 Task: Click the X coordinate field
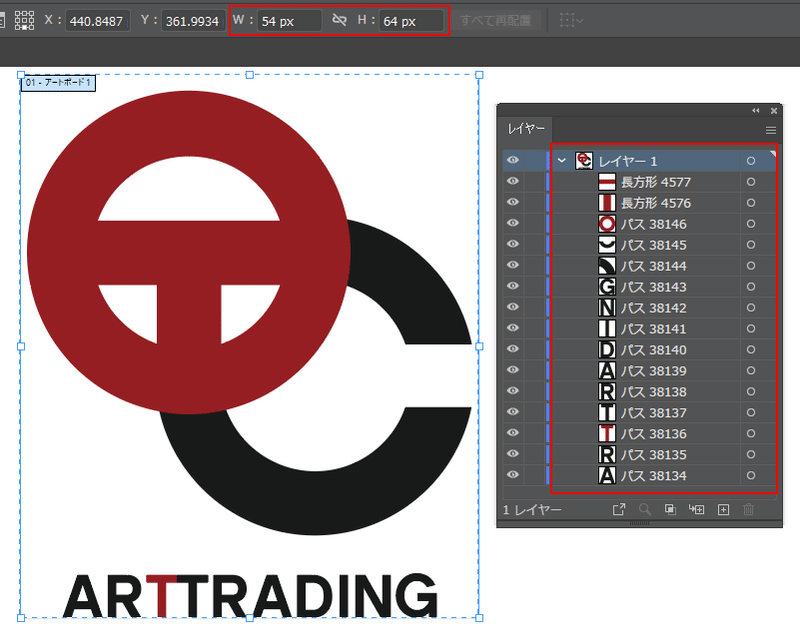coord(97,21)
